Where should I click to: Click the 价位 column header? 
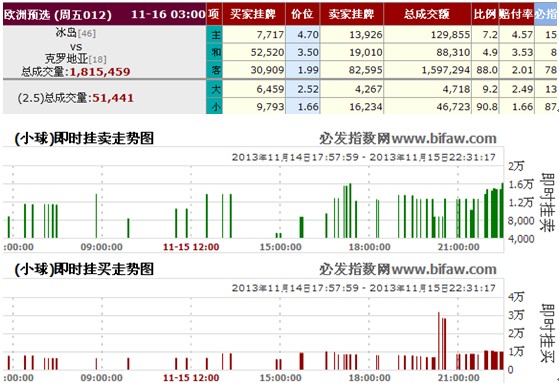click(303, 14)
